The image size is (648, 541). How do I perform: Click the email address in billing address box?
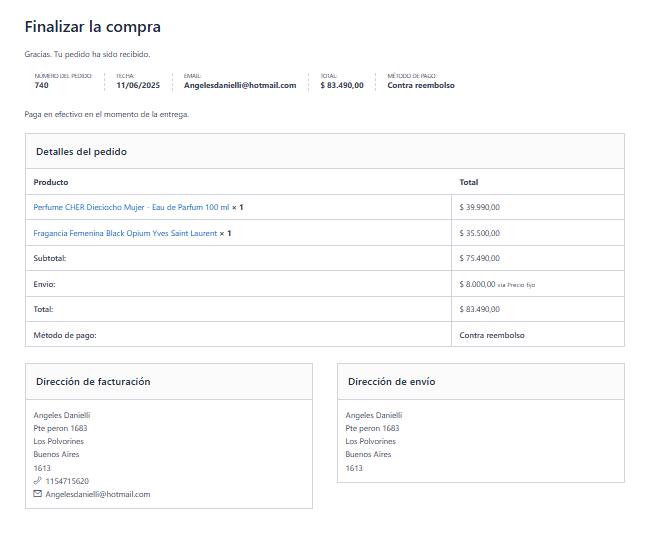point(98,494)
